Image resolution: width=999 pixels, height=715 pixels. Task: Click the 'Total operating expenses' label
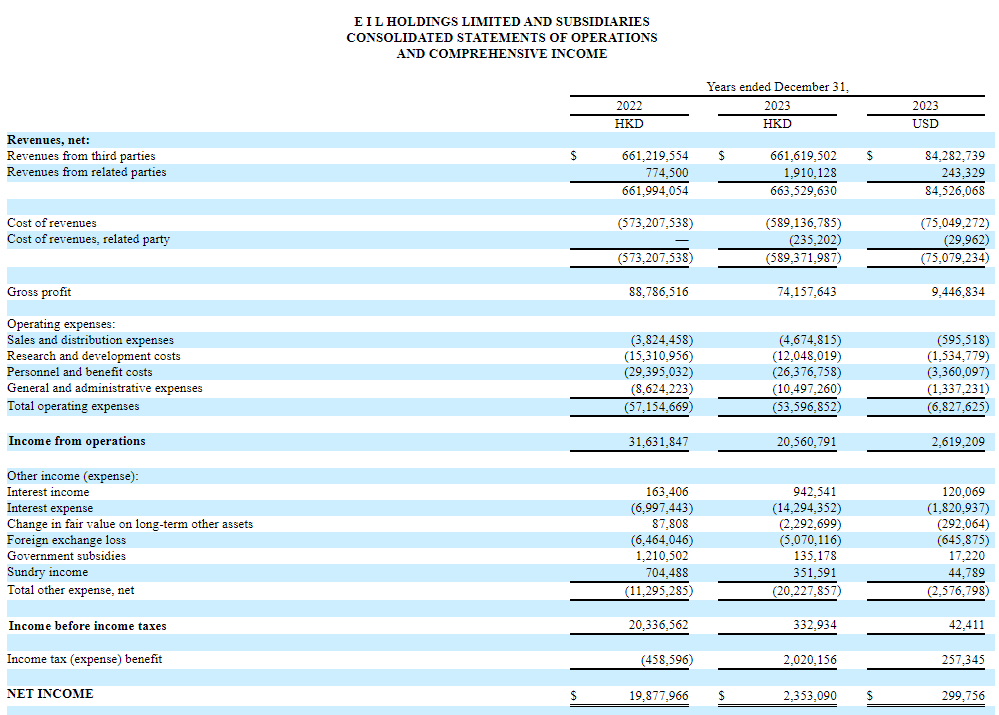[x=73, y=406]
